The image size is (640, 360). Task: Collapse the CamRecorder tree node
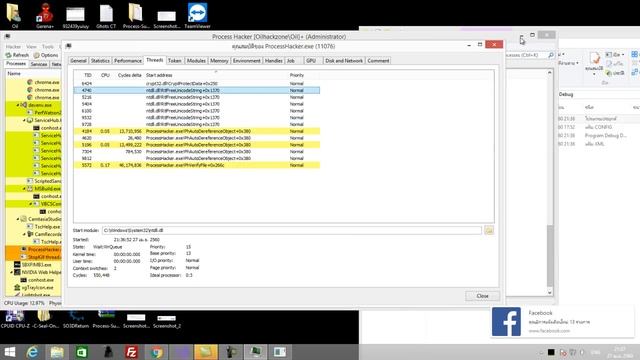(x=24, y=234)
